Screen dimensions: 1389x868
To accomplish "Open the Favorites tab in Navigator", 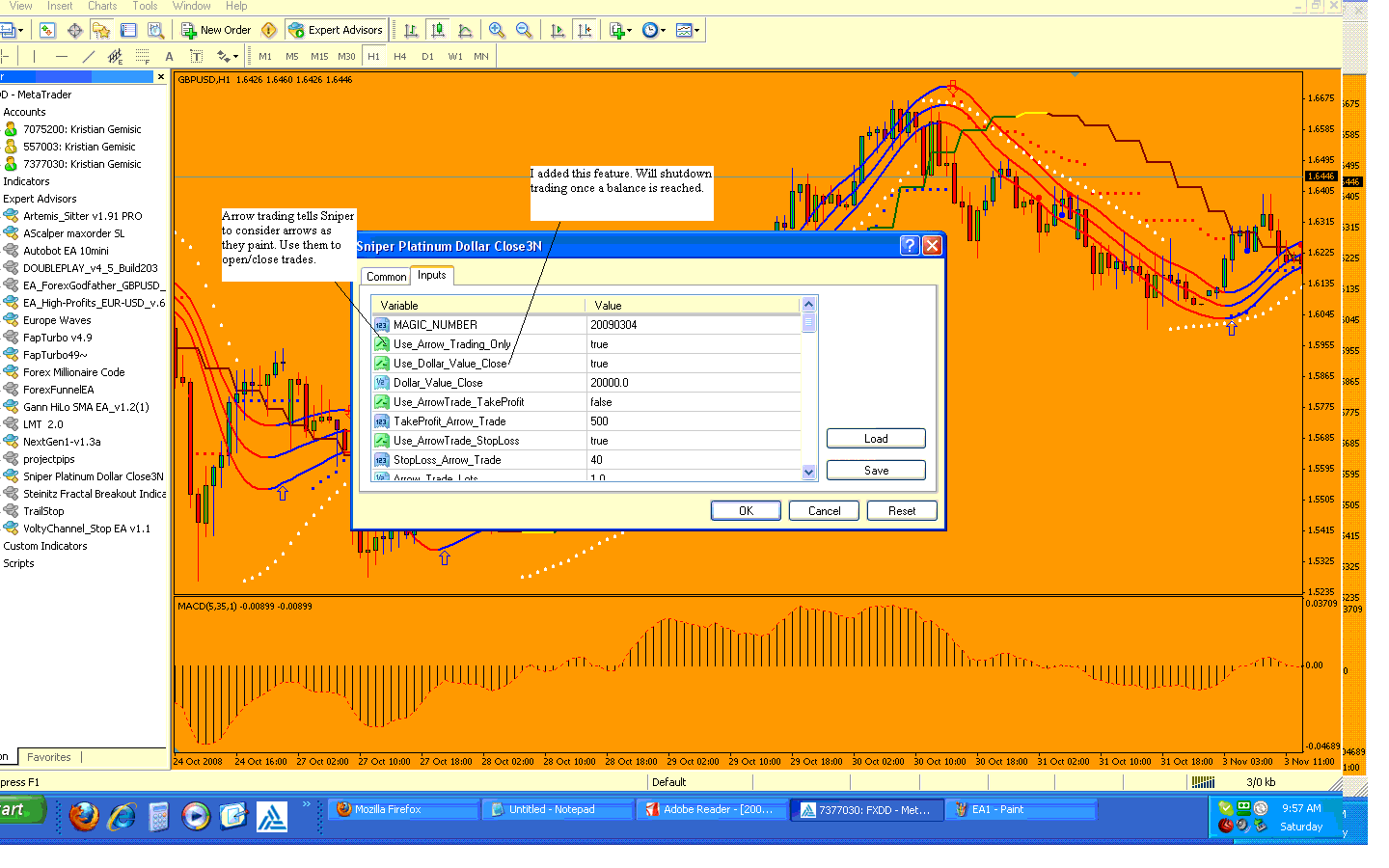I will [x=48, y=757].
